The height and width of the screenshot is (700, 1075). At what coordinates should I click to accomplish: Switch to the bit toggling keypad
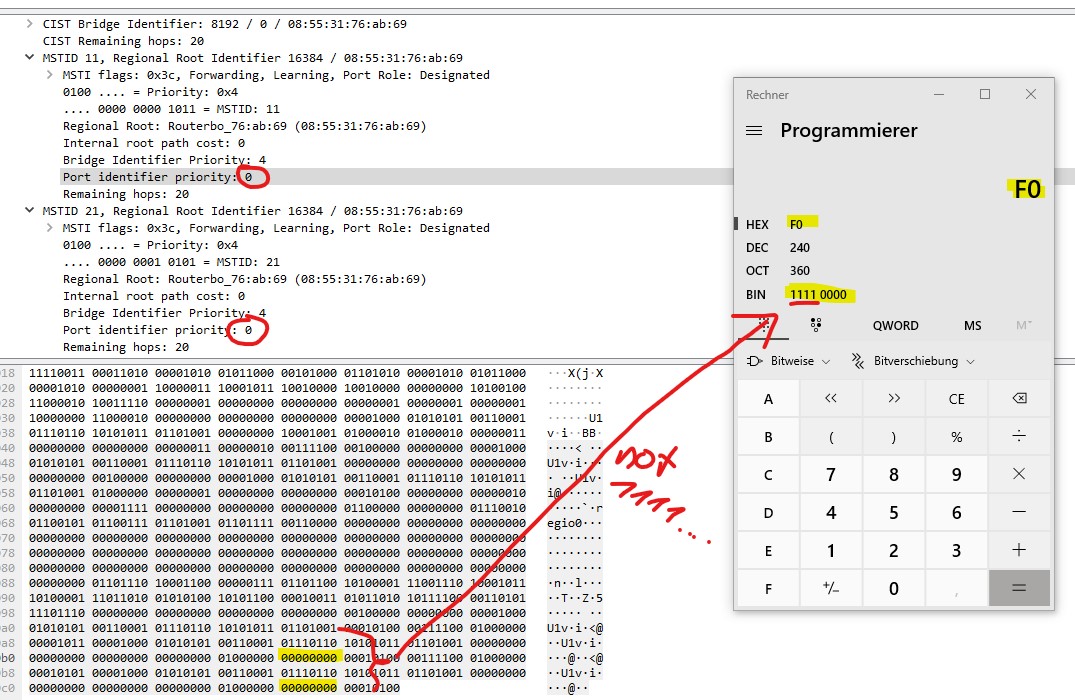tap(815, 325)
